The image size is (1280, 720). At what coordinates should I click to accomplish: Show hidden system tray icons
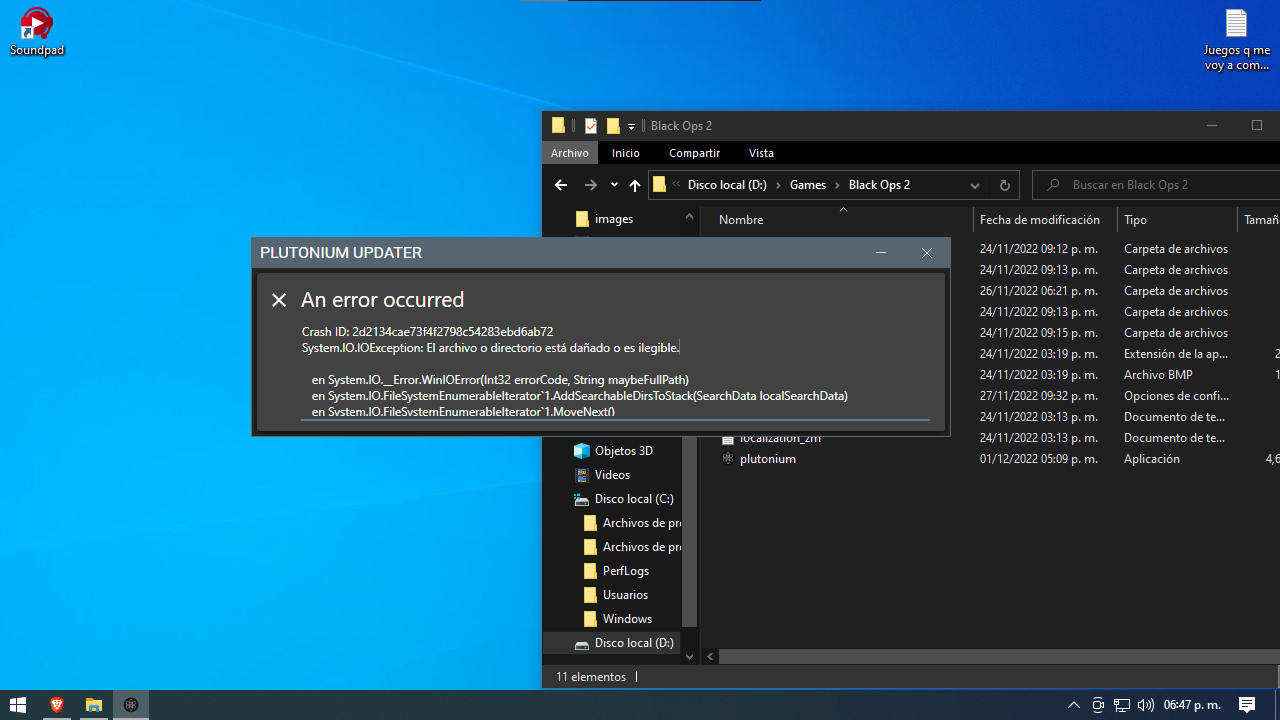click(1074, 705)
